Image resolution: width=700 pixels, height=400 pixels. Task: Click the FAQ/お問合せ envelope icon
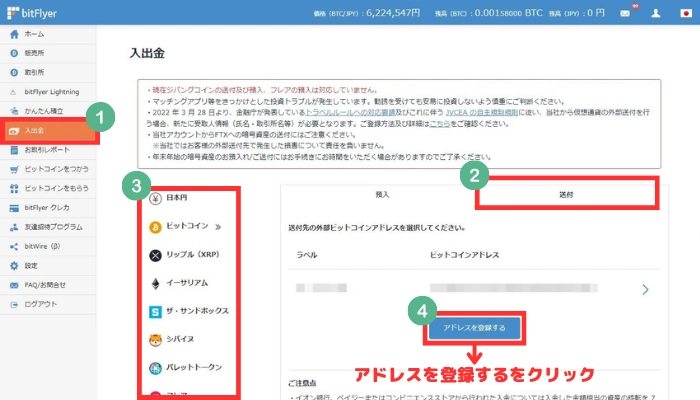[14, 285]
